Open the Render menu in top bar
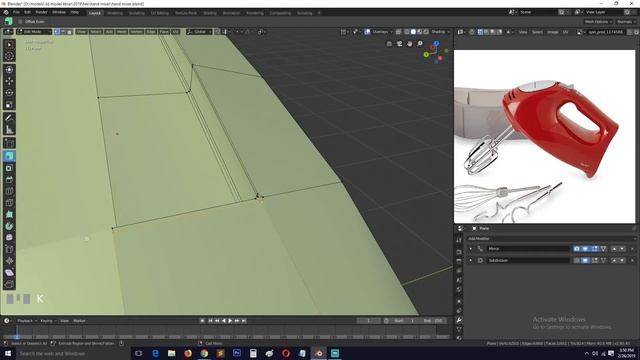640x360 pixels. click(x=41, y=13)
